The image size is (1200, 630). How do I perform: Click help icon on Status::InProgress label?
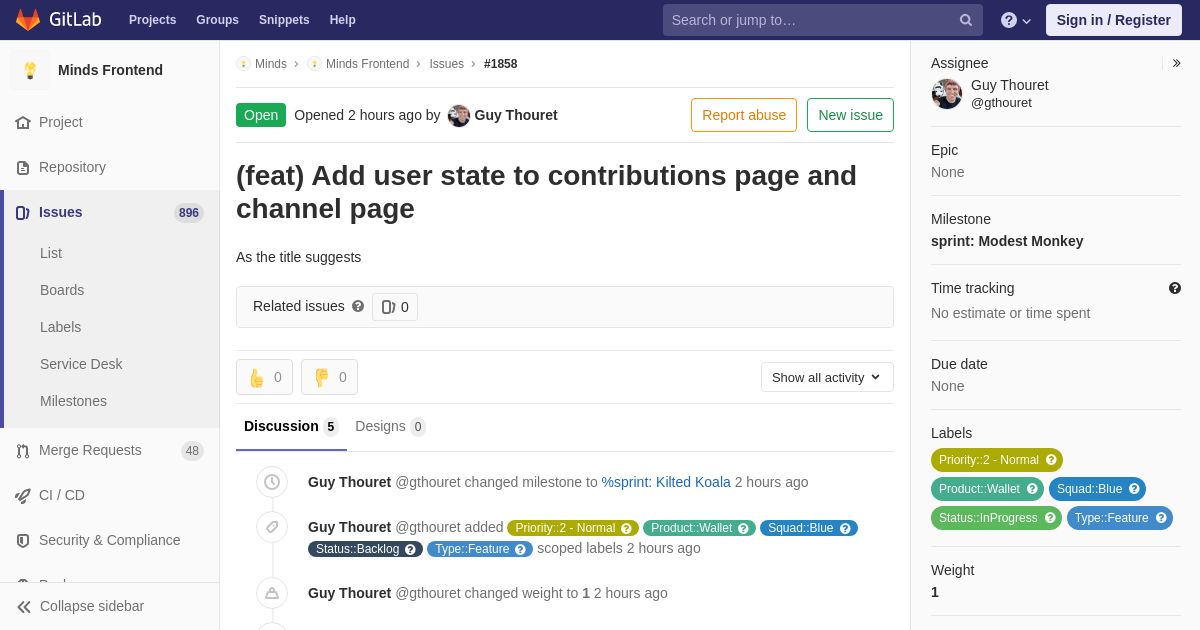[x=1050, y=518]
